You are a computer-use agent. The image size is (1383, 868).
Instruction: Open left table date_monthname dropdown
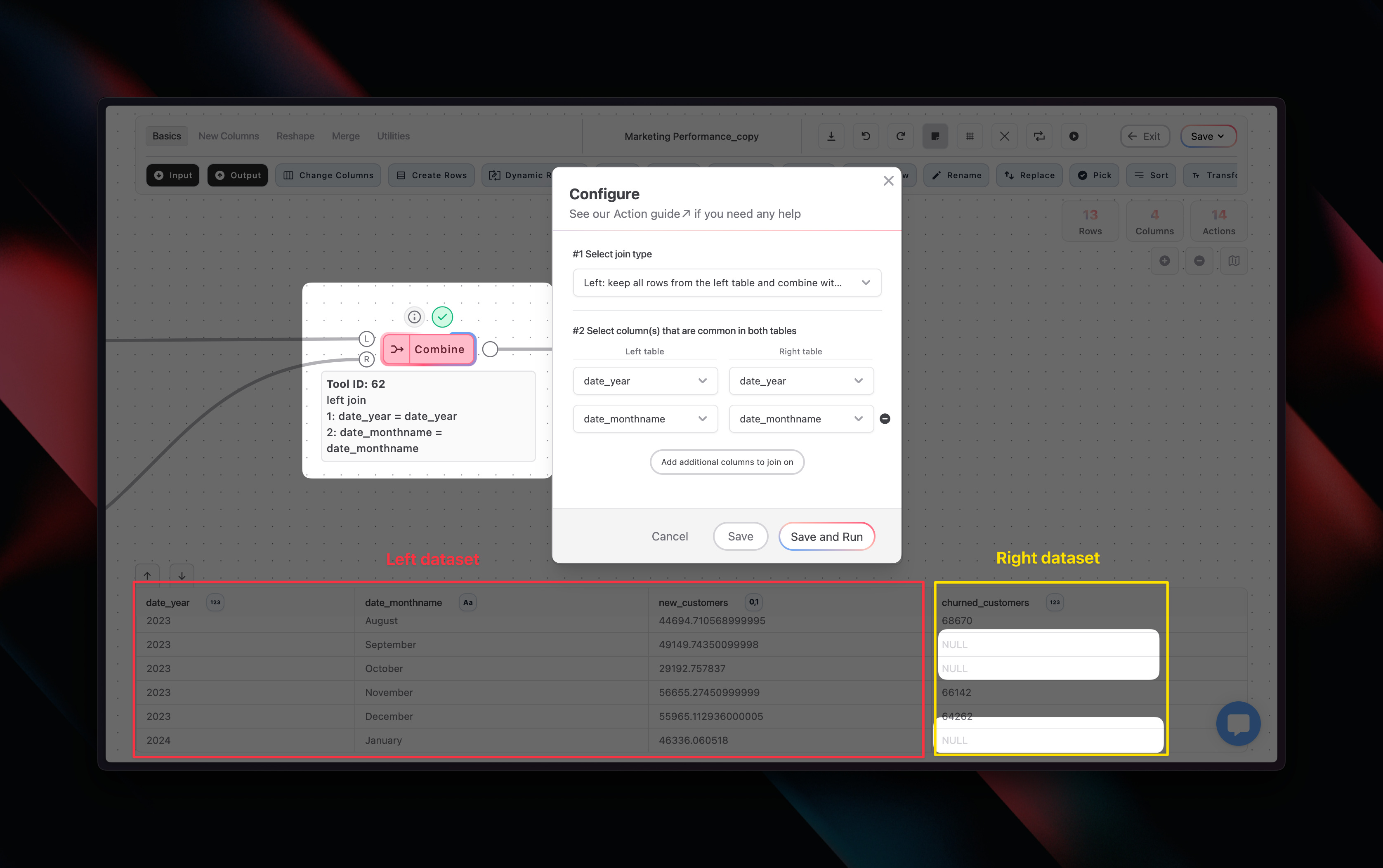click(645, 418)
